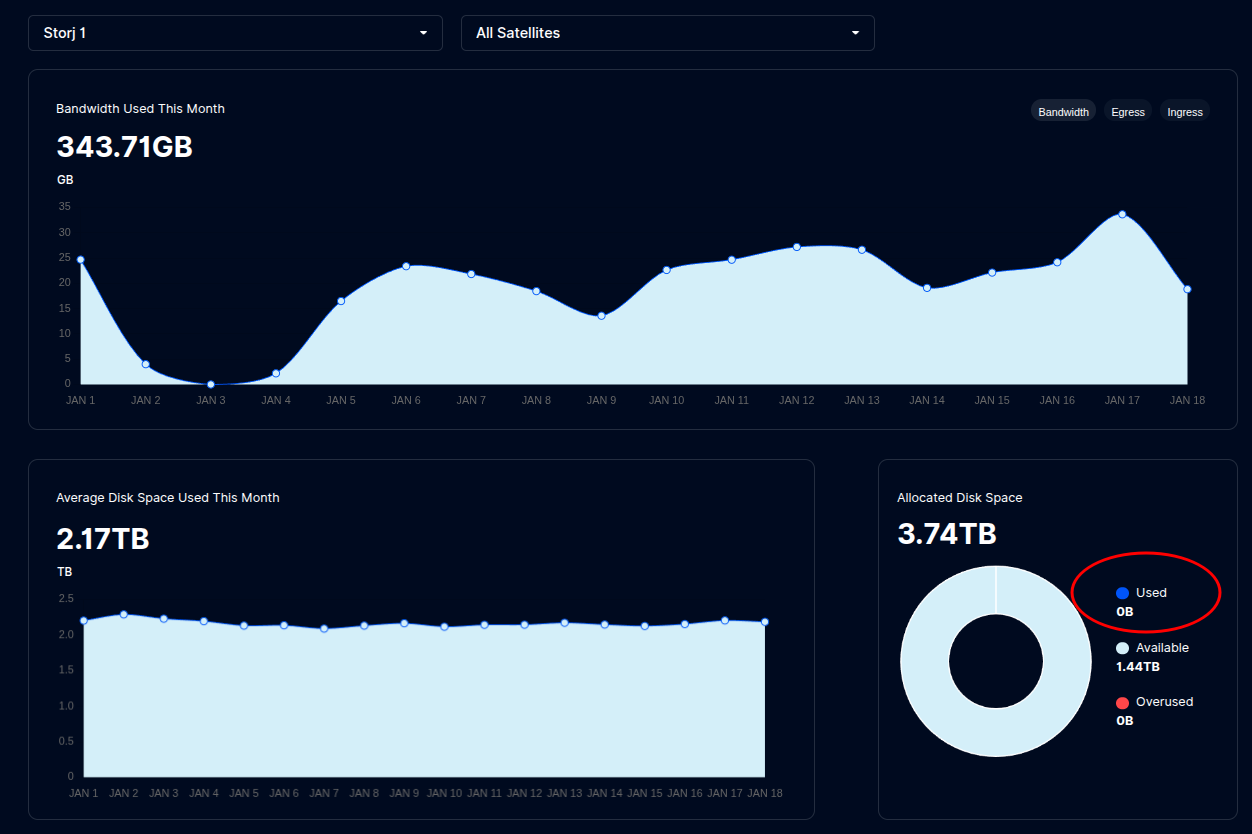
Task: Click the JAN 2 disk space data point
Action: [124, 614]
